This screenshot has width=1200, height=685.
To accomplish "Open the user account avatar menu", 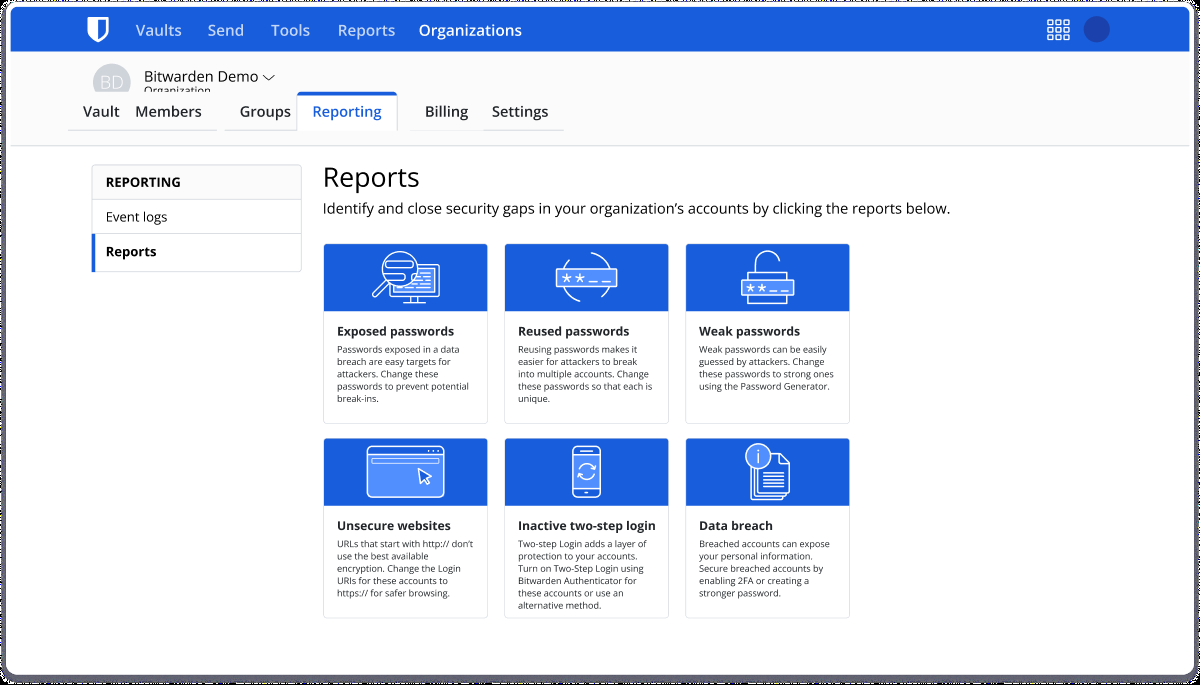I will pos(1097,30).
